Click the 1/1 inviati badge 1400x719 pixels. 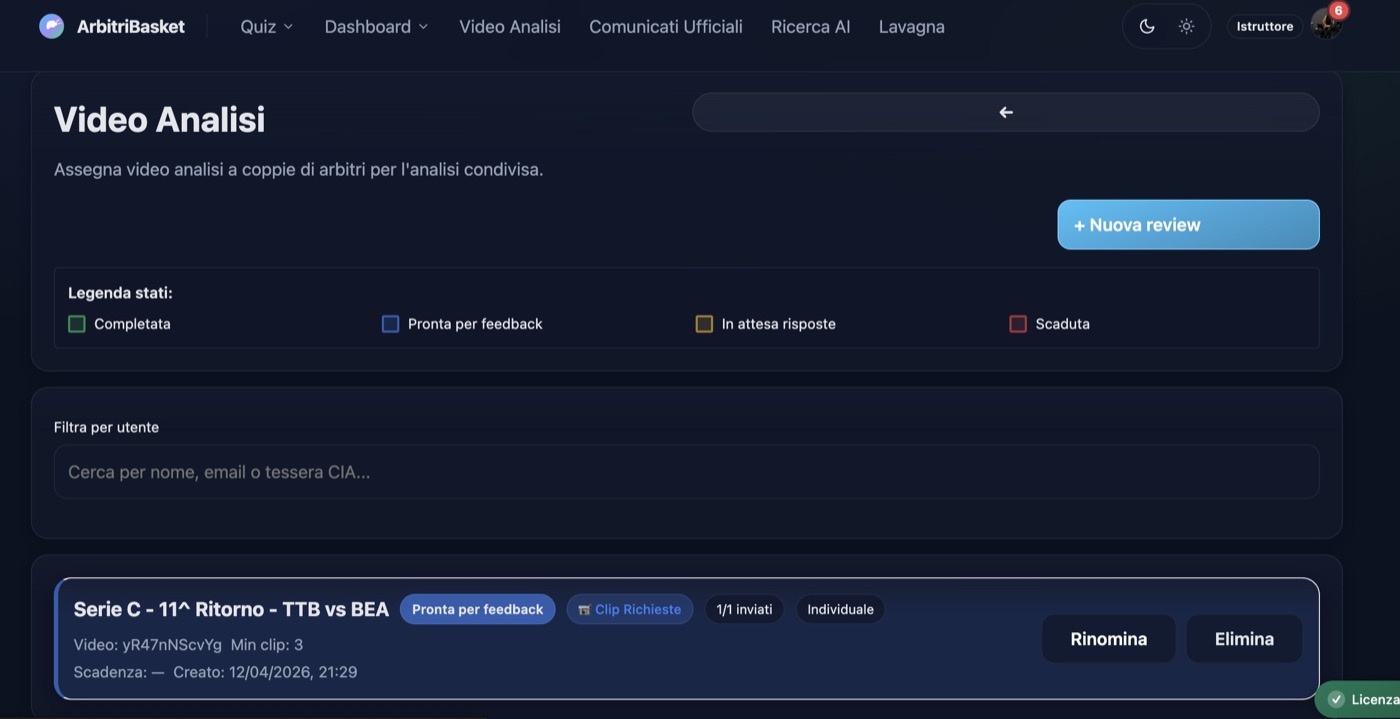coord(744,609)
